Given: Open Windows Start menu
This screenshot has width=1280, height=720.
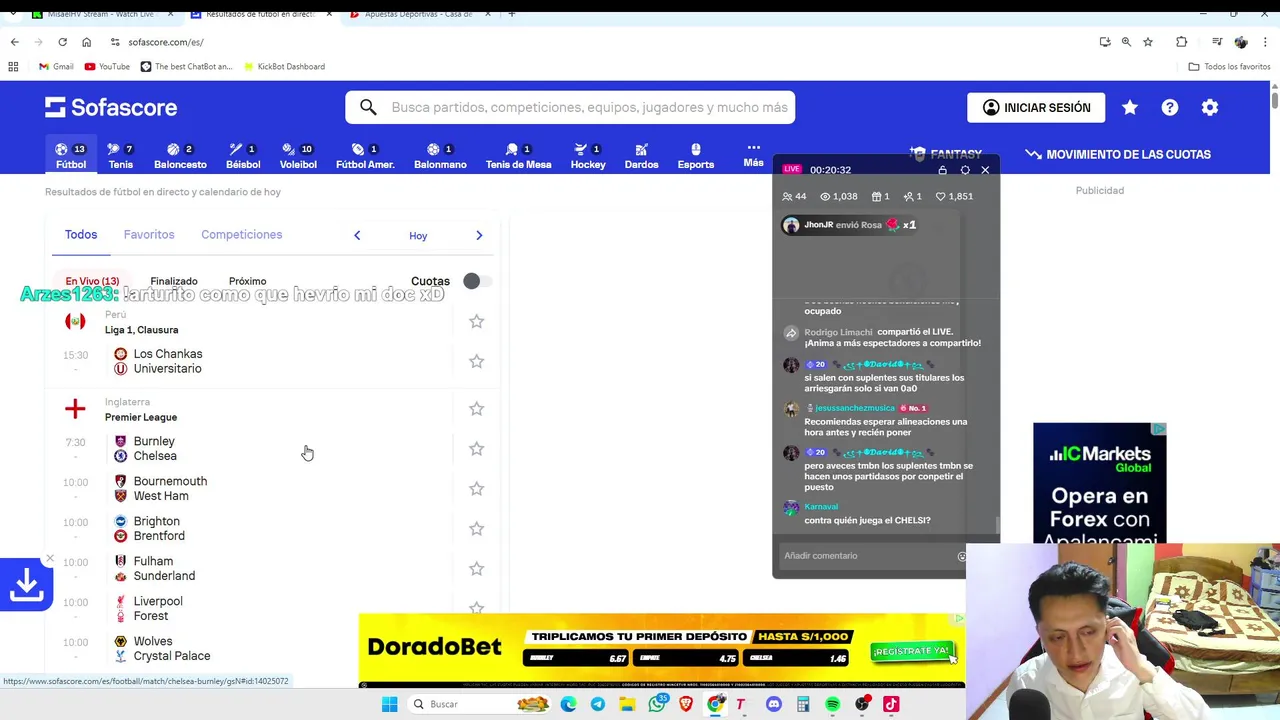Looking at the screenshot, I should (x=389, y=704).
